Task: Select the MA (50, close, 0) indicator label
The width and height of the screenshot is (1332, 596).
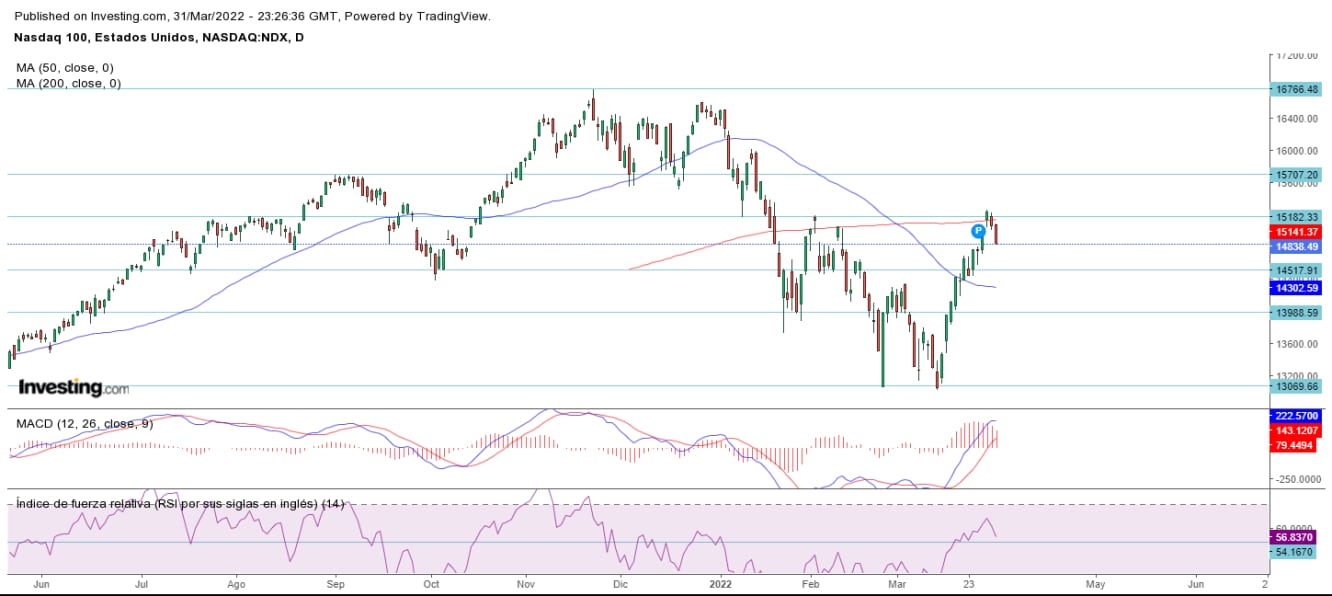Action: pyautogui.click(x=65, y=67)
